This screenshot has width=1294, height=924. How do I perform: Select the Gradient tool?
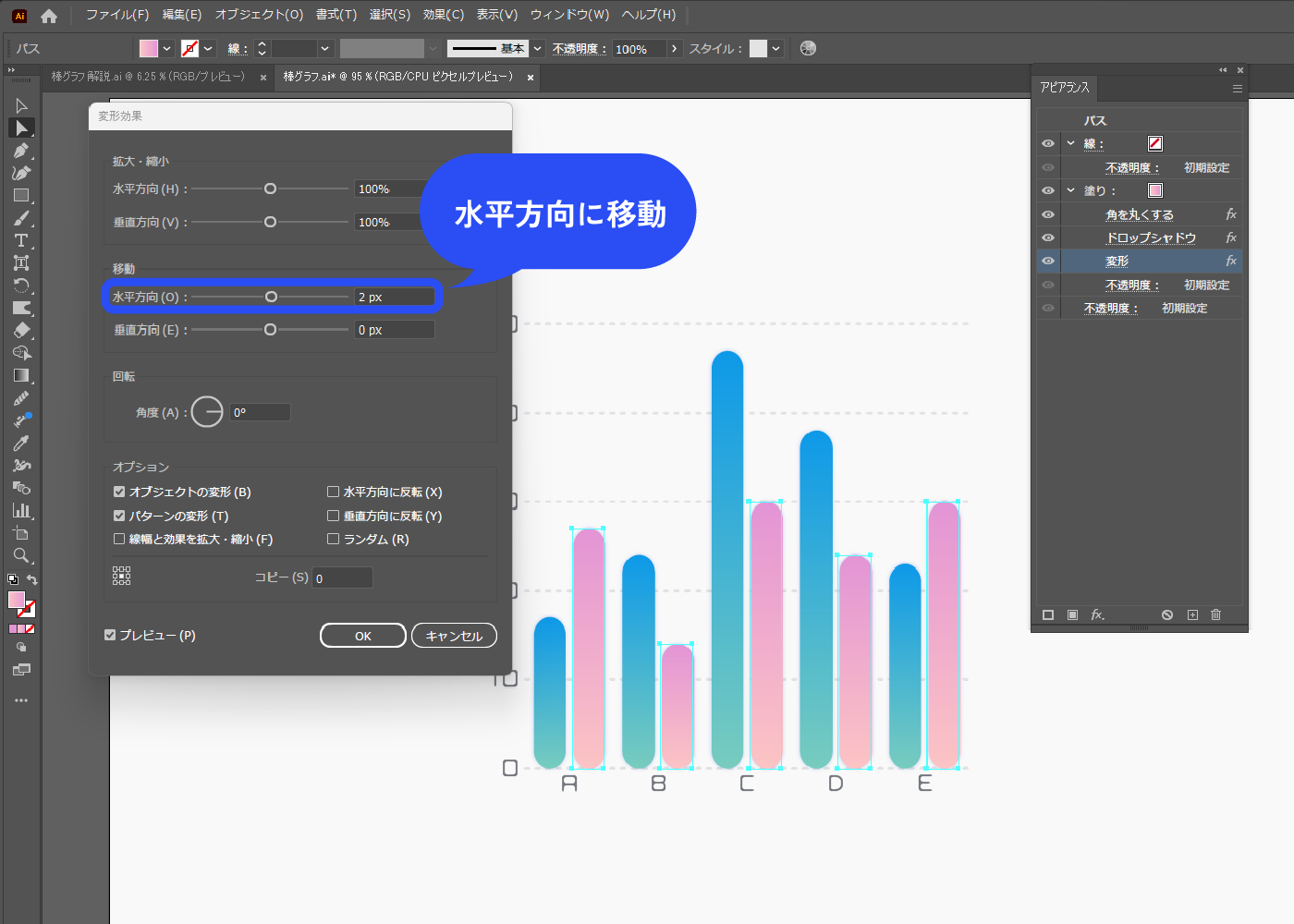pyautogui.click(x=21, y=375)
